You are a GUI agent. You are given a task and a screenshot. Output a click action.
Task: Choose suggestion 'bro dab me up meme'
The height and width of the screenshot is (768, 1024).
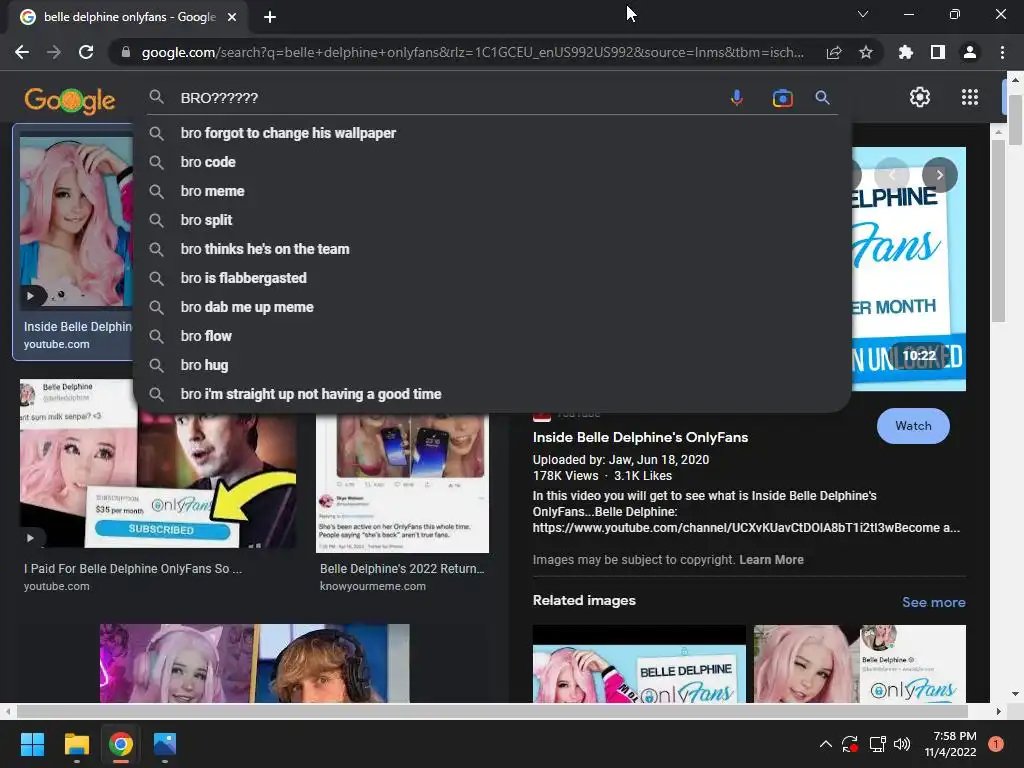coord(492,307)
